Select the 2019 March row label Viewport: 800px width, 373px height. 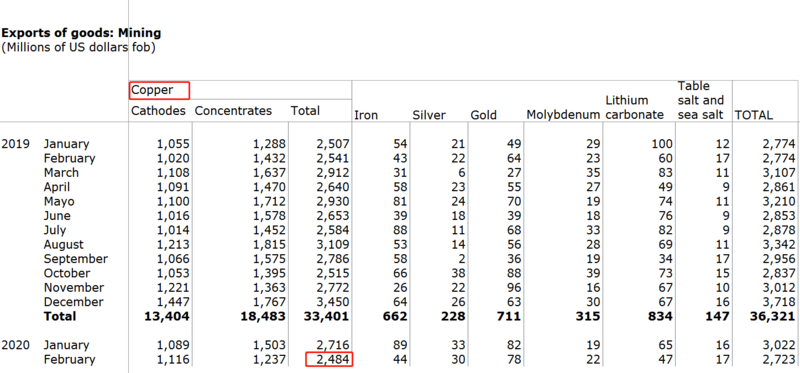[61, 172]
